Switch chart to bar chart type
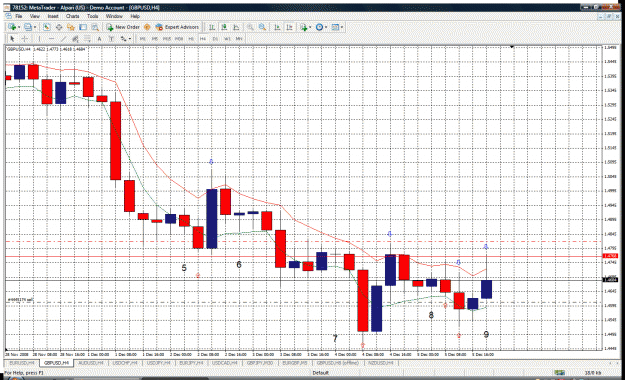 (212, 27)
